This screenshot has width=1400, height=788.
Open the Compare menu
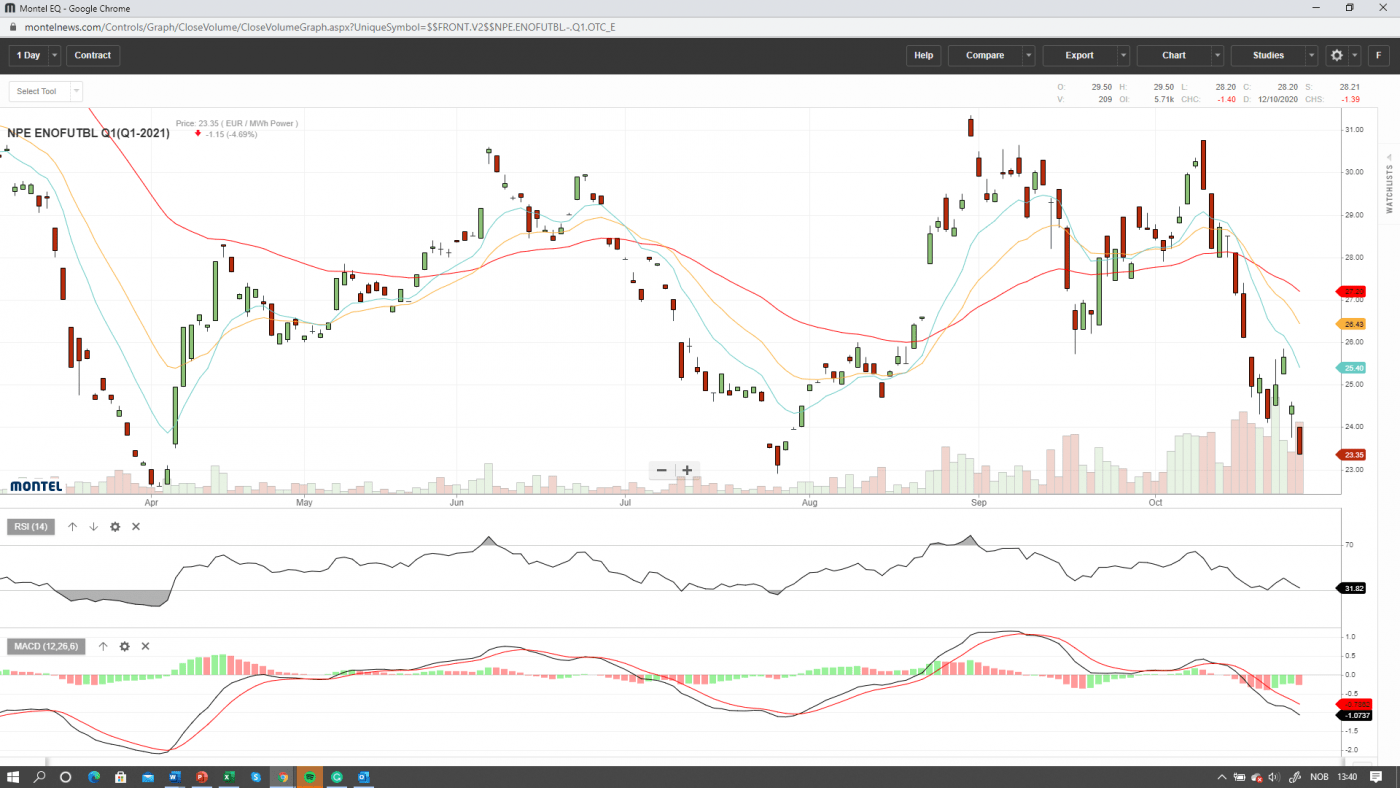click(x=985, y=55)
